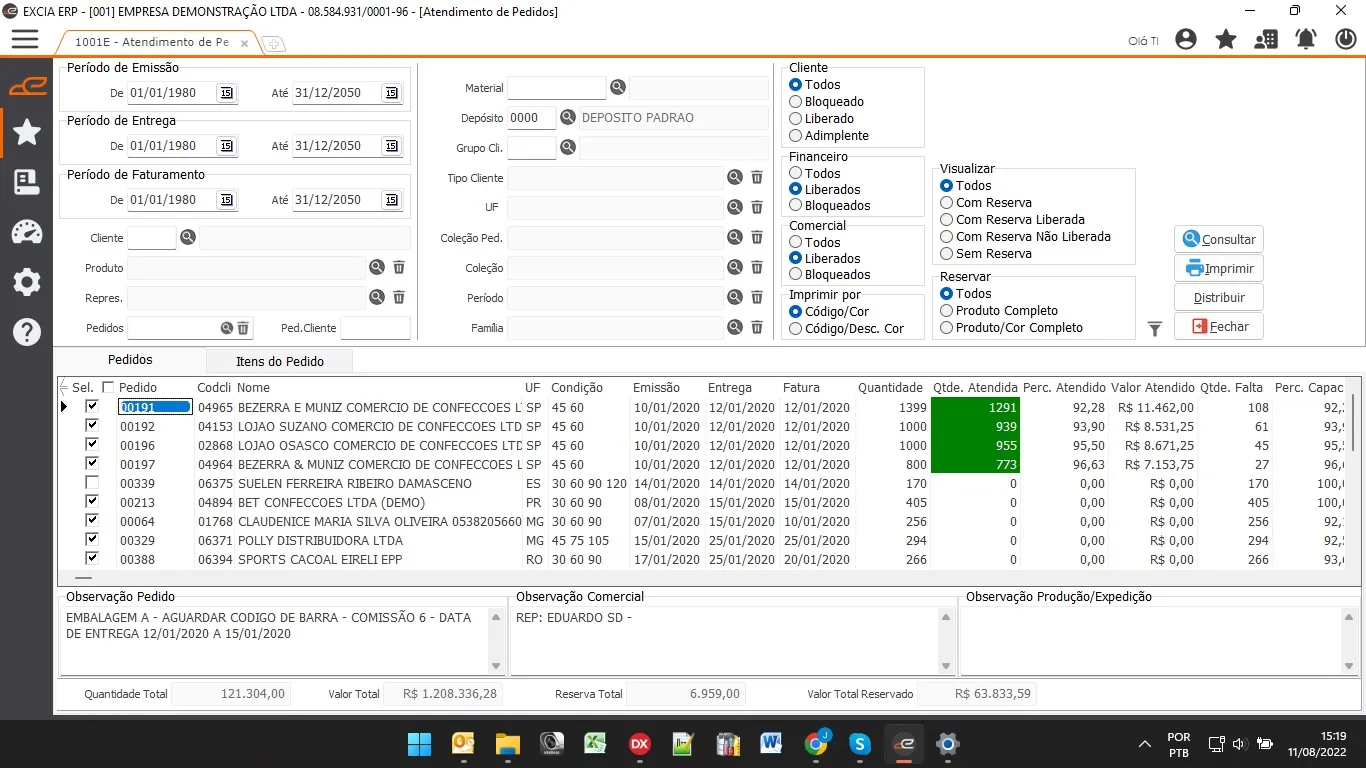Select row SUELEN FERREIRA RIBEIRO DAMASCENO
The image size is (1366, 768).
(x=700, y=484)
